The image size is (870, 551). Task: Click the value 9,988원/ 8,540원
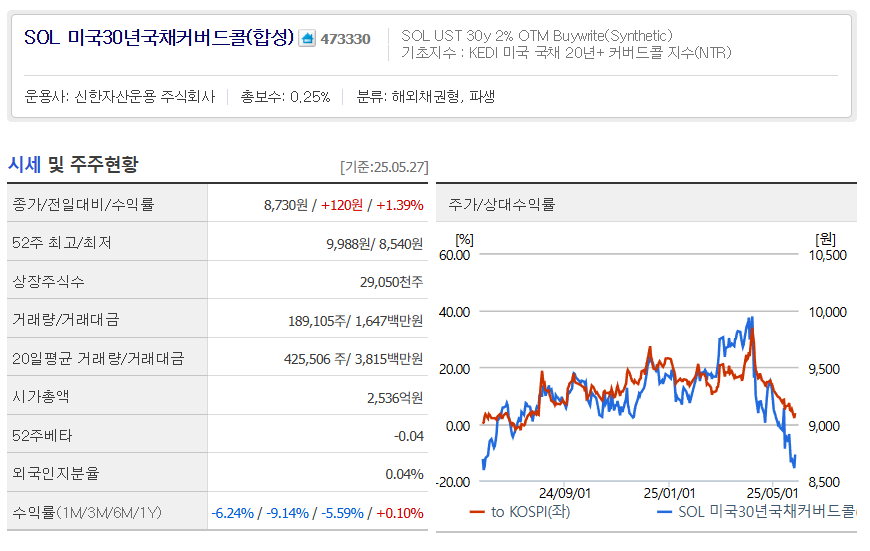[375, 244]
